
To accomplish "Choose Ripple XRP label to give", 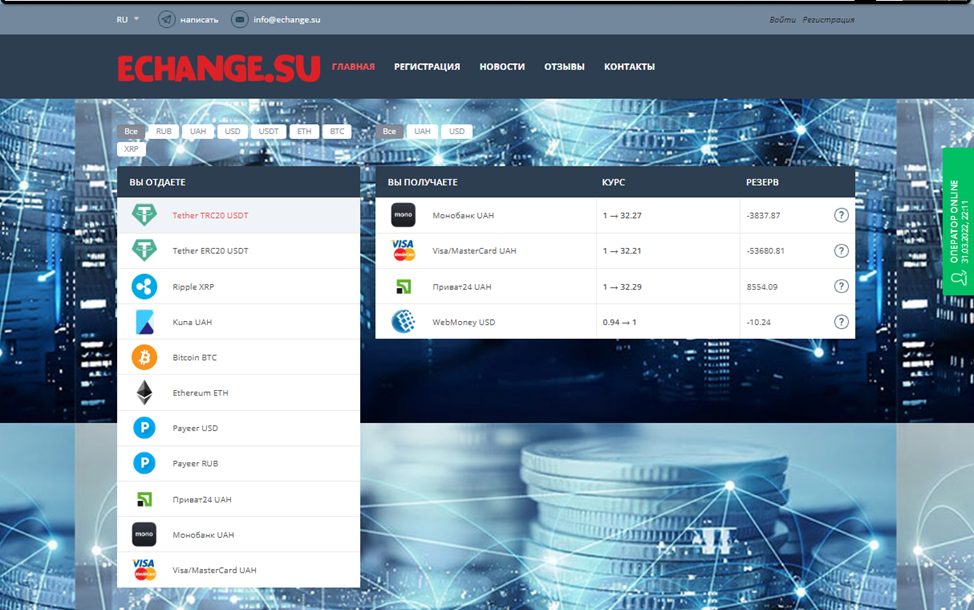I will [193, 287].
